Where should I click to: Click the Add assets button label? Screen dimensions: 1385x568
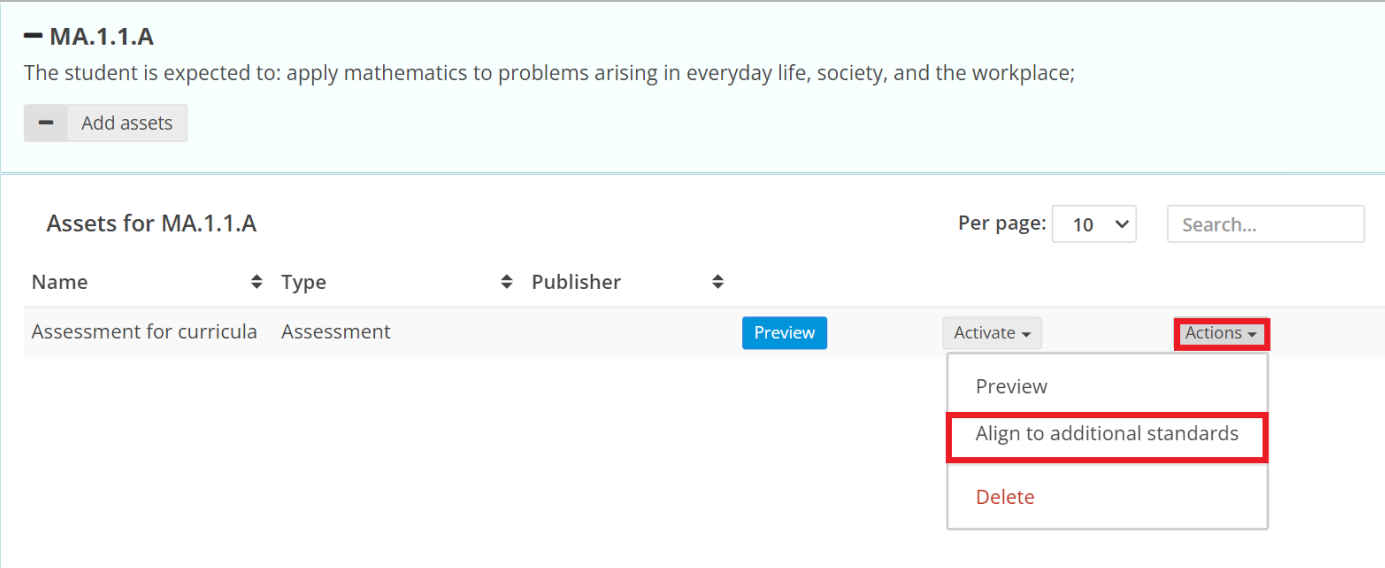pos(127,123)
